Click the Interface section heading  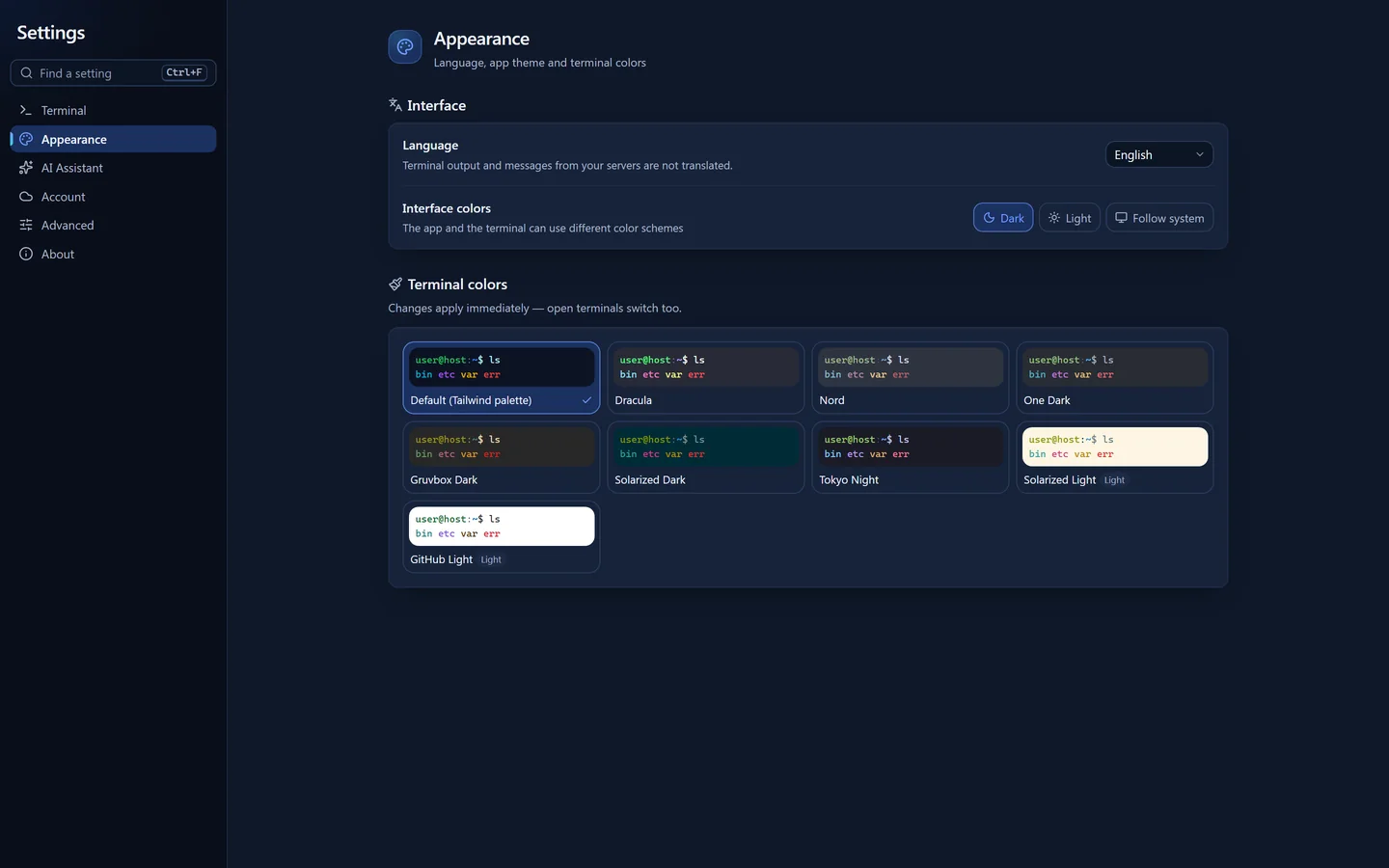click(x=436, y=106)
